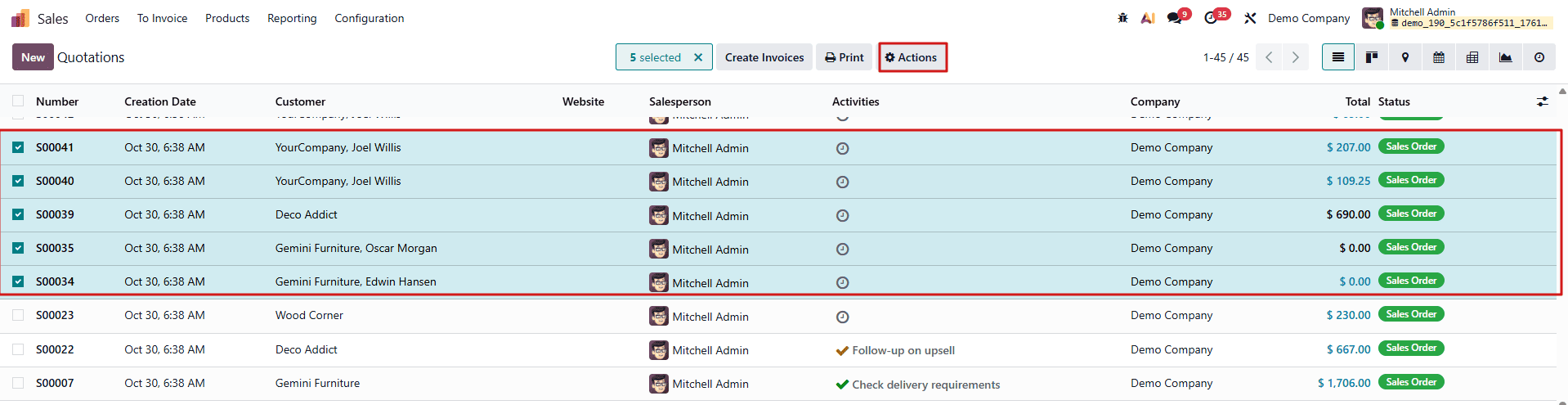
Task: Switch to map view
Action: [x=1405, y=57]
